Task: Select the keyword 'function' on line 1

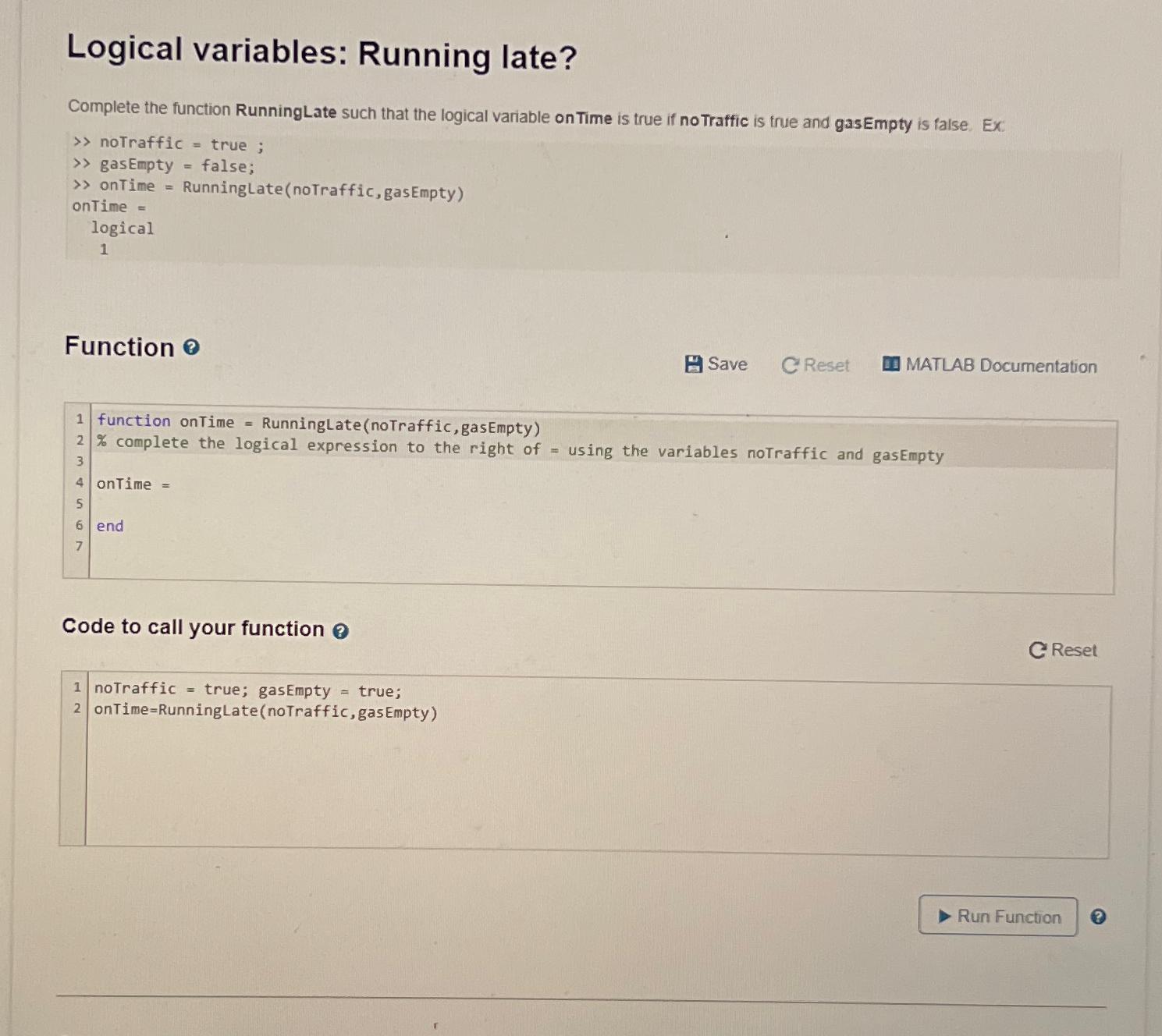Action: [133, 421]
